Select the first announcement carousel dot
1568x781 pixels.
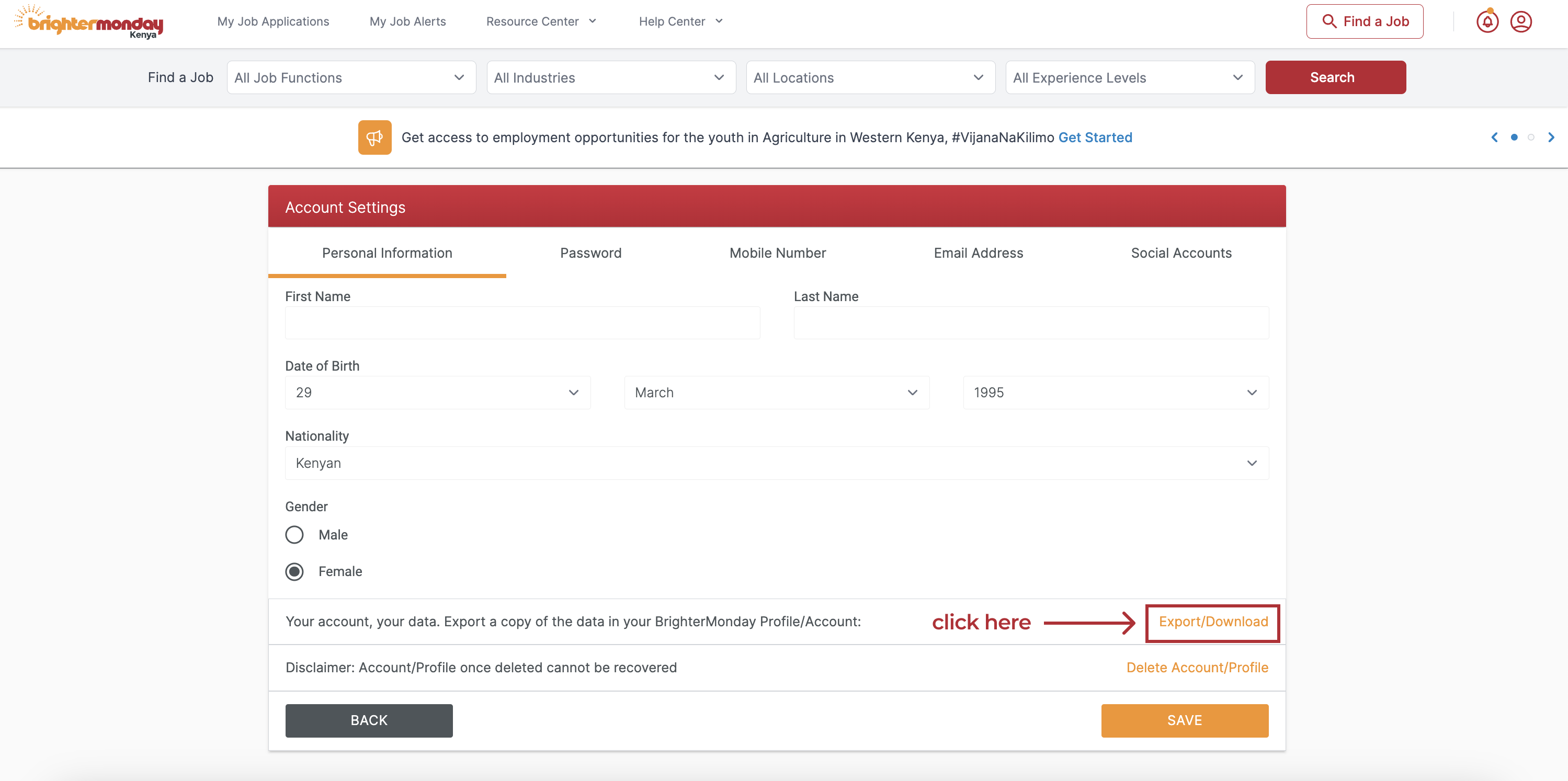click(1514, 137)
